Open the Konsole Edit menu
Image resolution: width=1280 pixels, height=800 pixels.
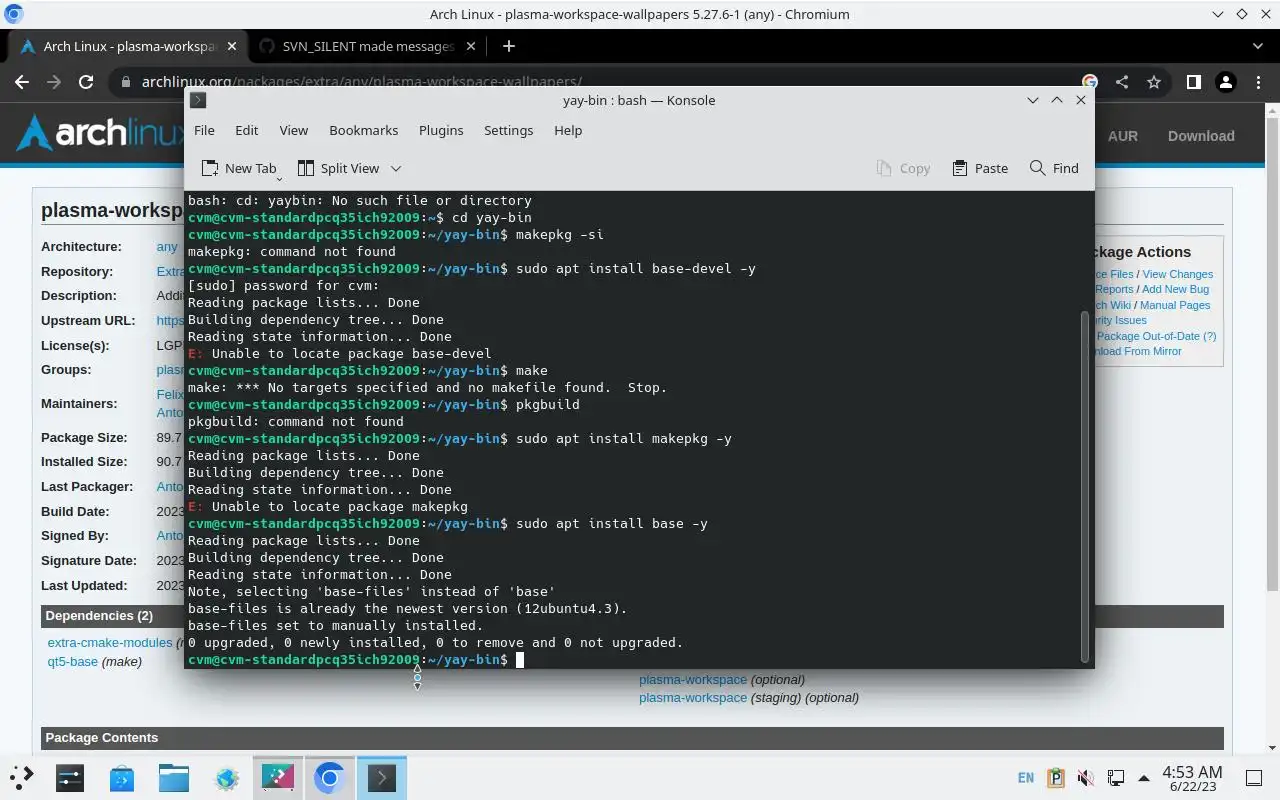(246, 130)
